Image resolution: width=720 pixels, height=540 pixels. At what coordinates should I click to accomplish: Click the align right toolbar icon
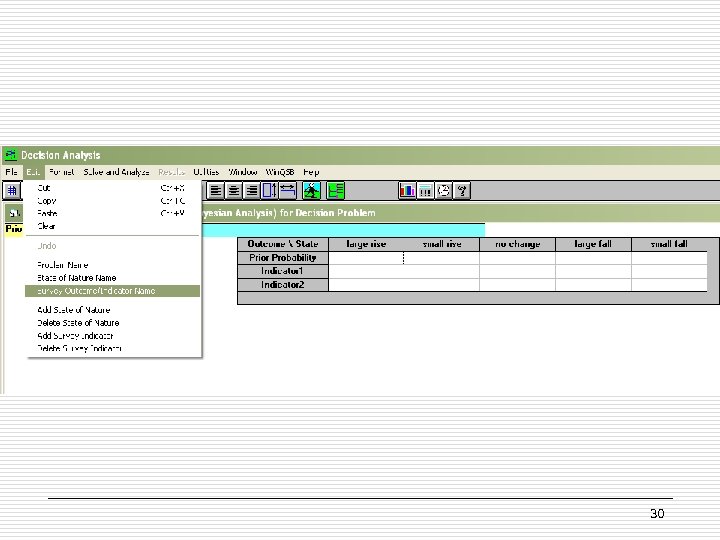coord(252,191)
